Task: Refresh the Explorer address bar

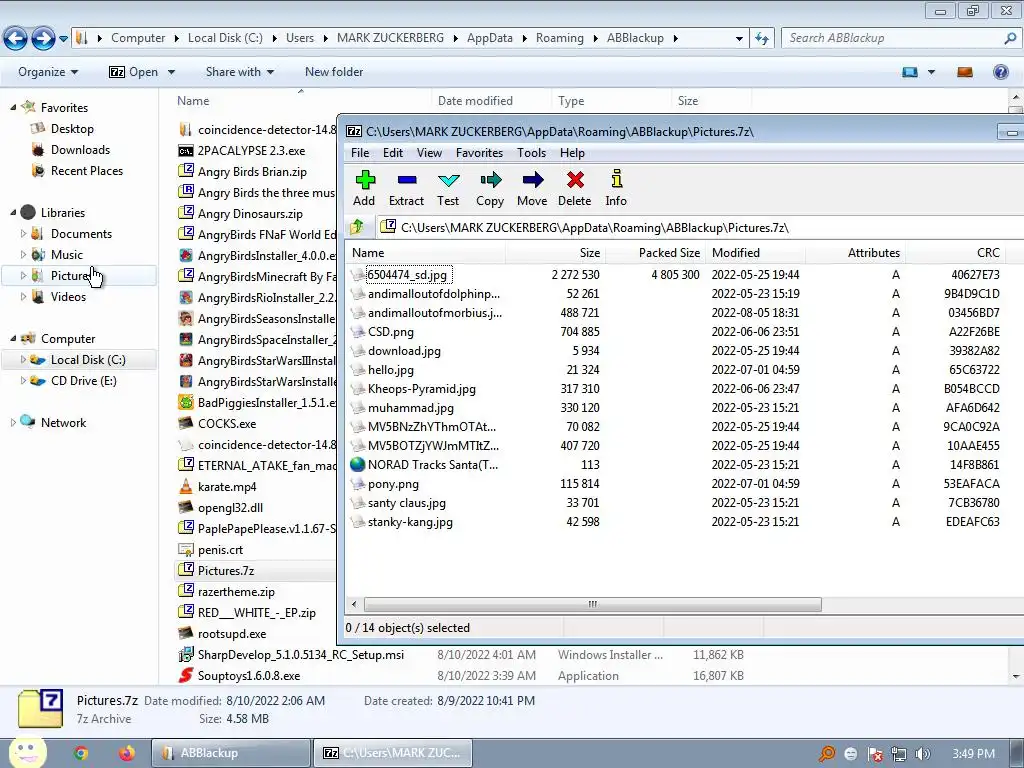Action: point(761,39)
